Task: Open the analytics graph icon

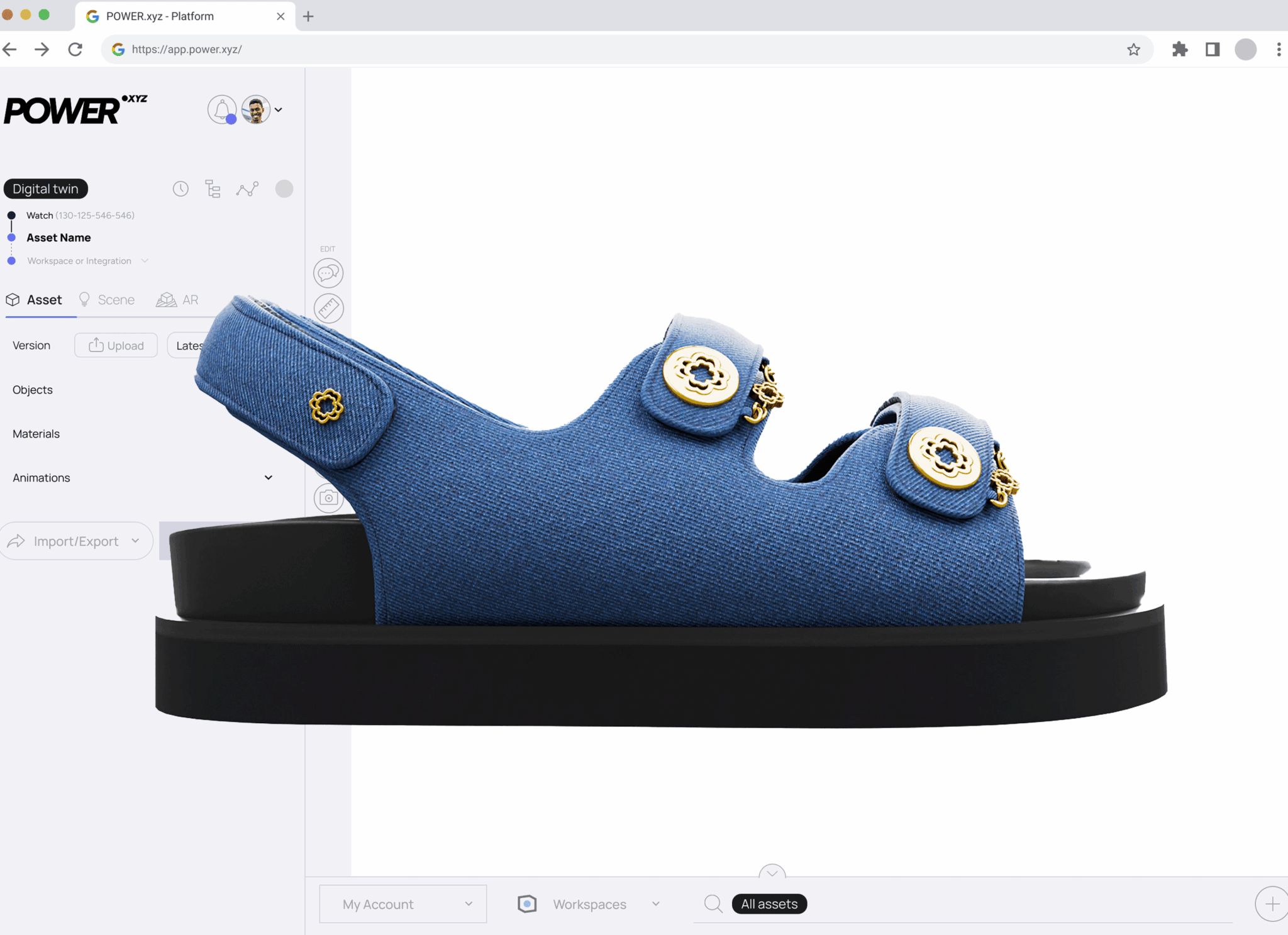Action: (247, 189)
